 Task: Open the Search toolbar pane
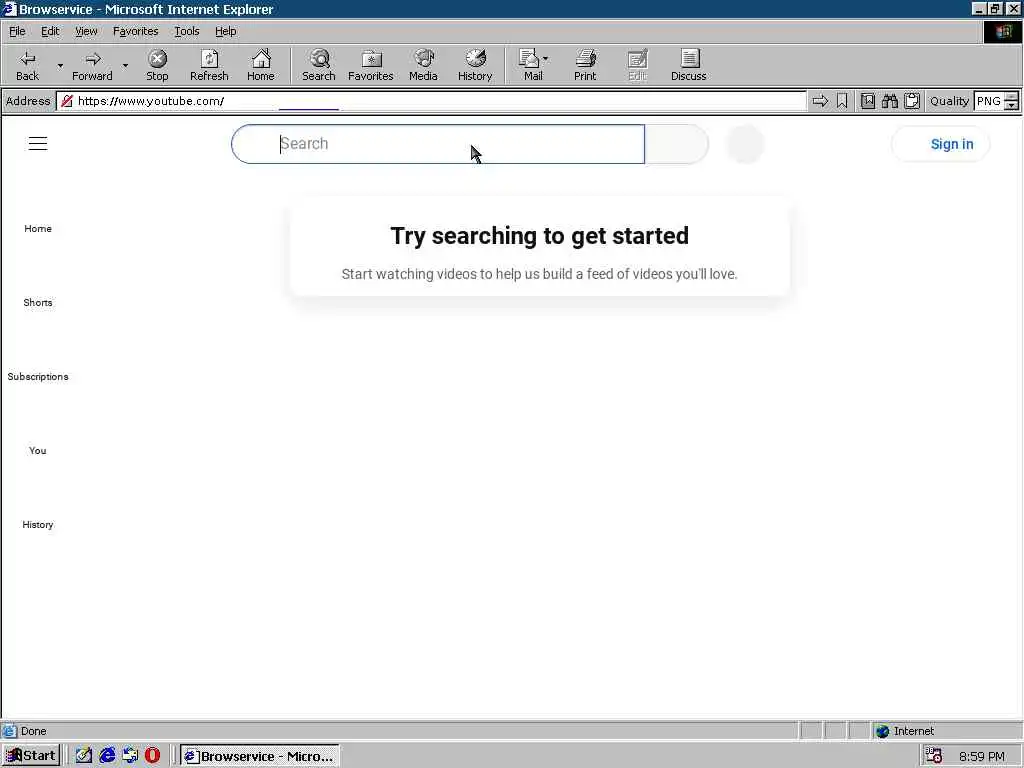[319, 65]
